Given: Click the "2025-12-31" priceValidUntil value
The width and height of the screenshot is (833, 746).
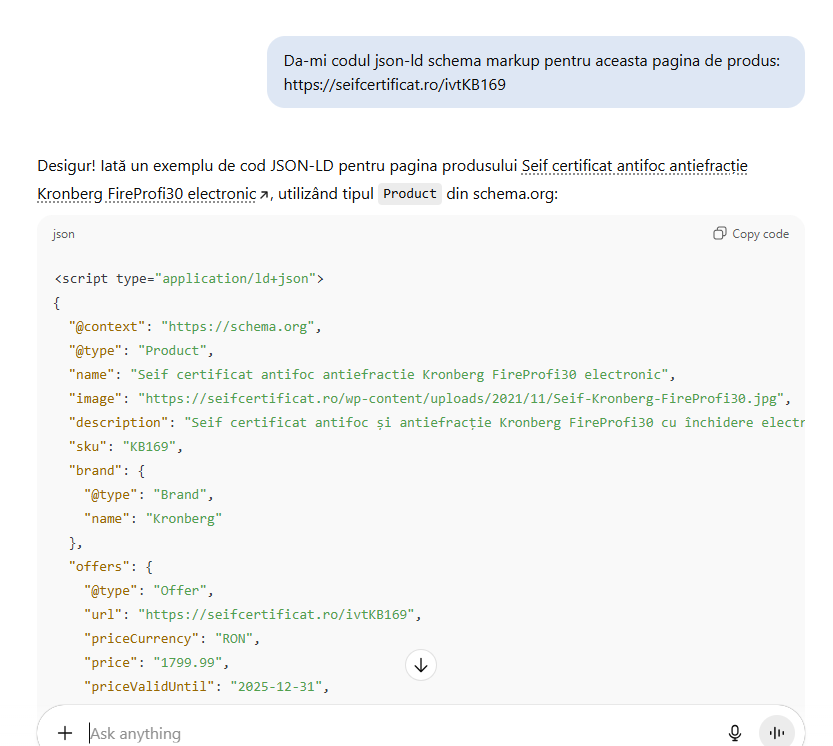Looking at the screenshot, I should [276, 686].
